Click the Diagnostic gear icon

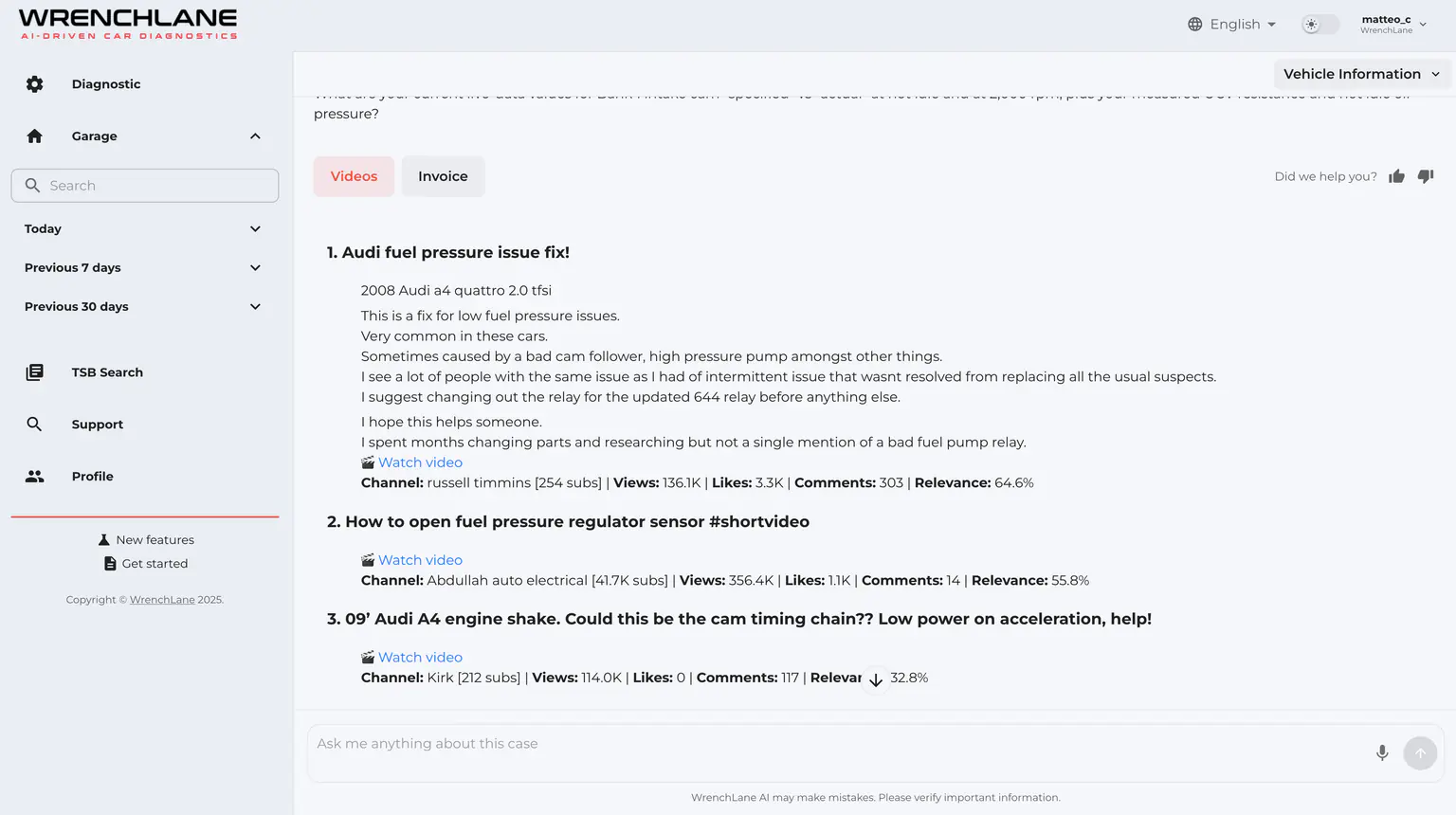[35, 84]
